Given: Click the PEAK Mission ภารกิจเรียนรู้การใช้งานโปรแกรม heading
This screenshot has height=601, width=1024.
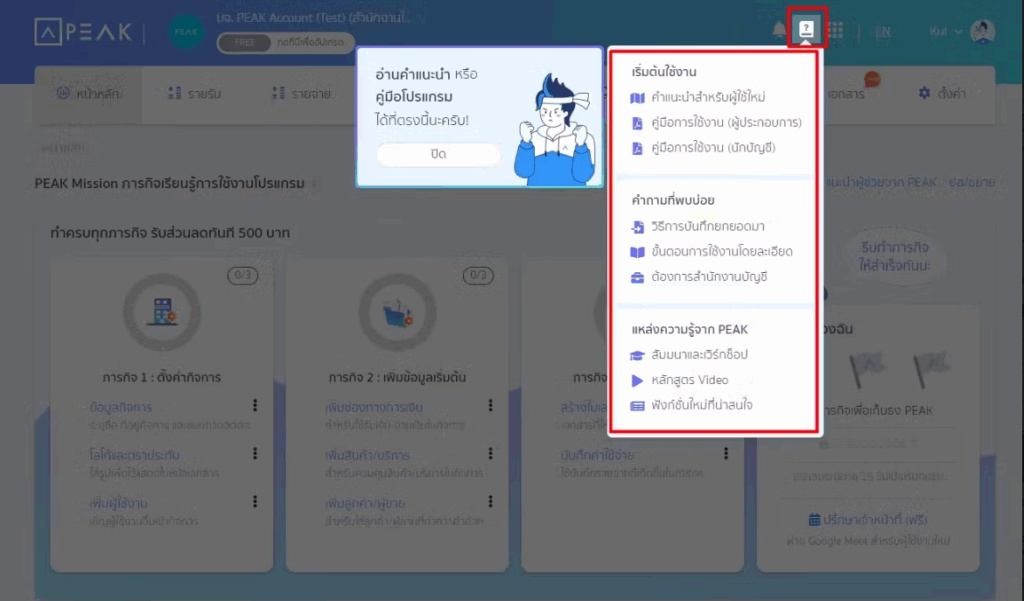Looking at the screenshot, I should (x=169, y=184).
